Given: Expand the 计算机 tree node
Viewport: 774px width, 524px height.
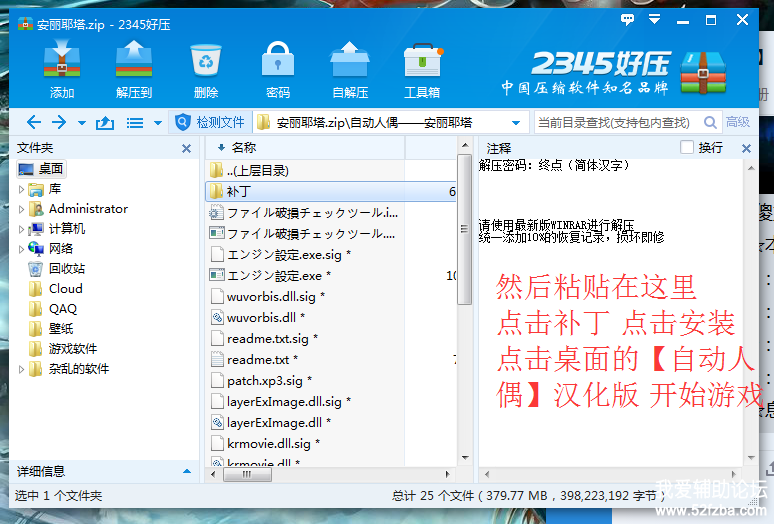Looking at the screenshot, I should point(21,229).
